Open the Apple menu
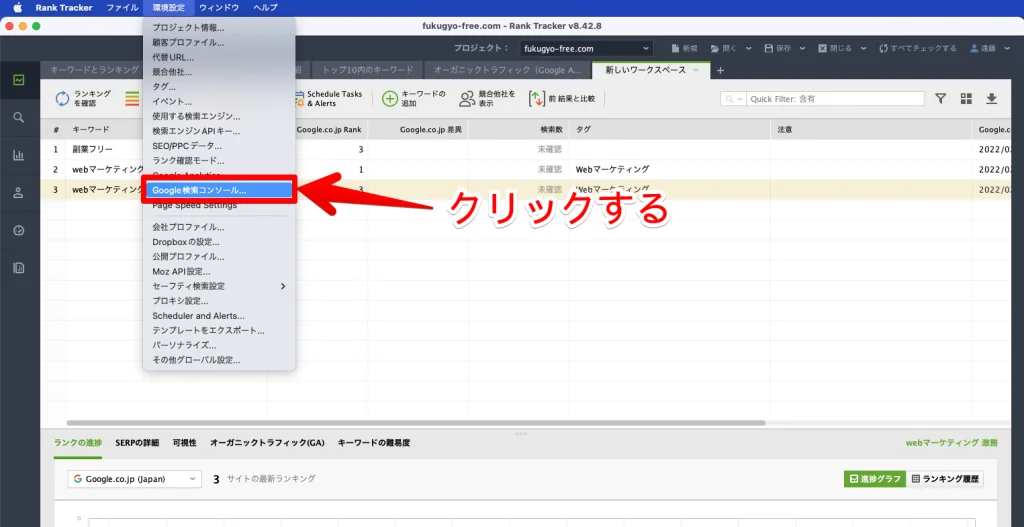 pyautogui.click(x=18, y=8)
